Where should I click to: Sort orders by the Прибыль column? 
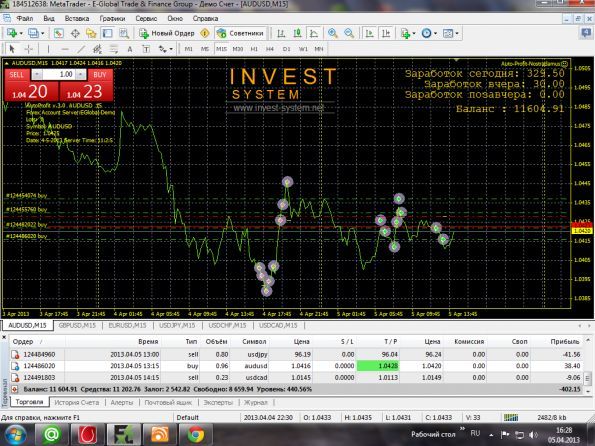pos(565,342)
